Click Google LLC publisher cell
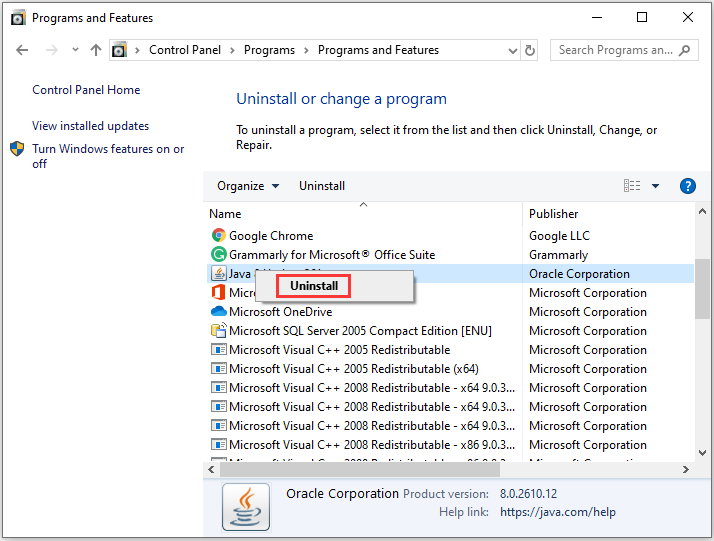Image resolution: width=714 pixels, height=541 pixels. pos(559,236)
